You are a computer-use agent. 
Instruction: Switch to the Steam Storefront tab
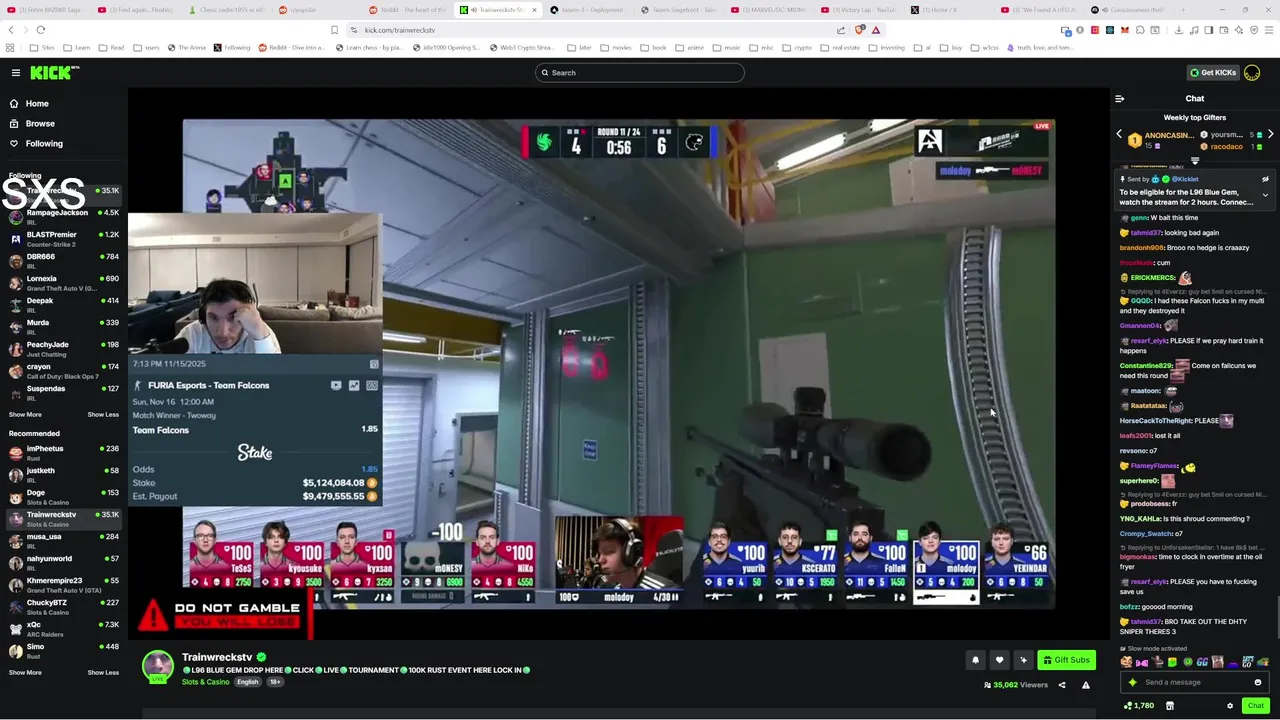point(682,9)
